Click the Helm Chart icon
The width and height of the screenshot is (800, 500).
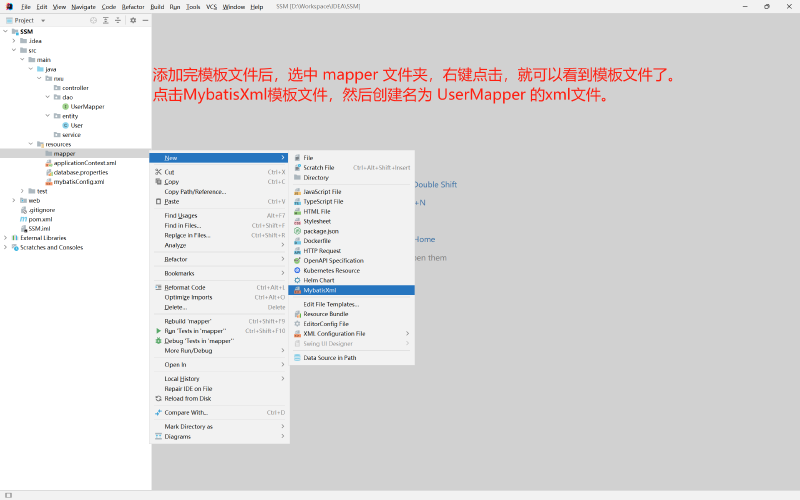click(x=297, y=281)
